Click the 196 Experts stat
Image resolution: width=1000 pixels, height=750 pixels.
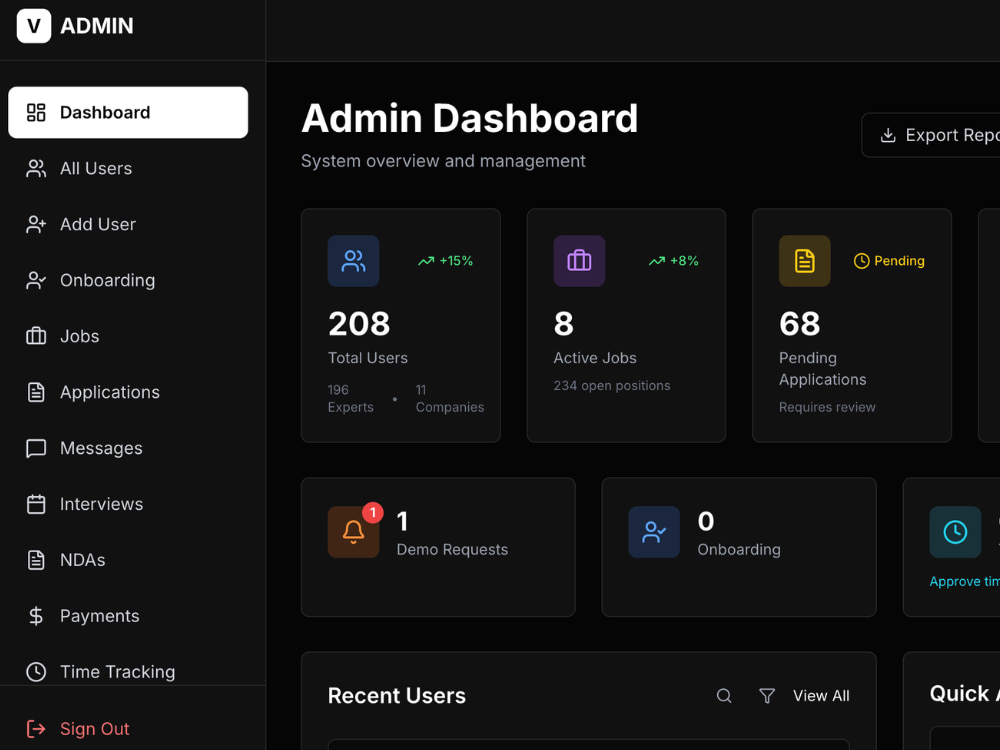pyautogui.click(x=351, y=399)
